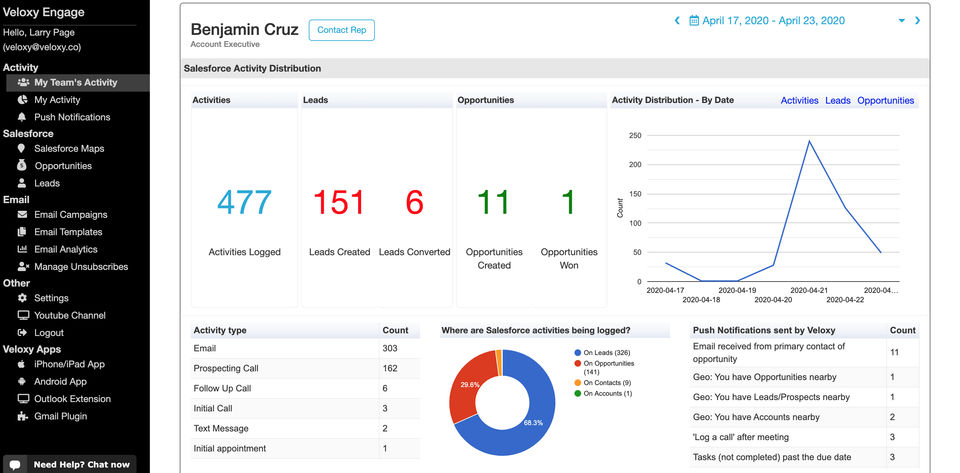
Task: Click the Email Analytics chart icon
Action: 23,249
